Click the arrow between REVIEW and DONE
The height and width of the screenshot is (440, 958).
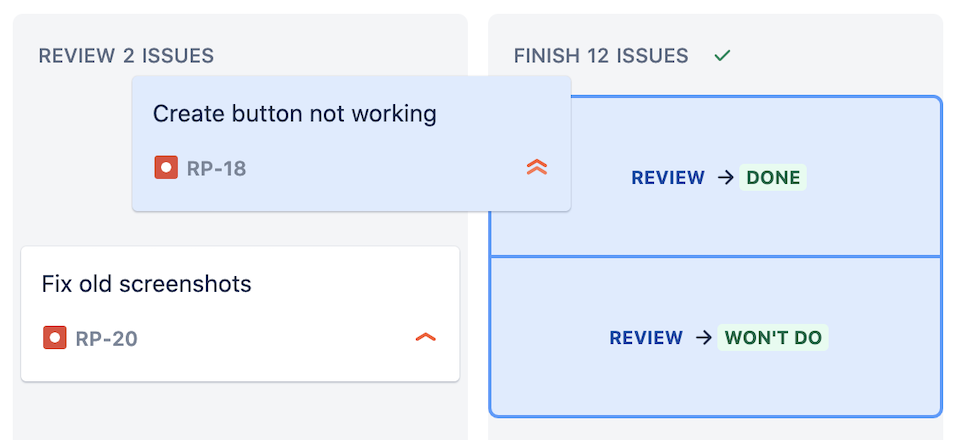(725, 178)
